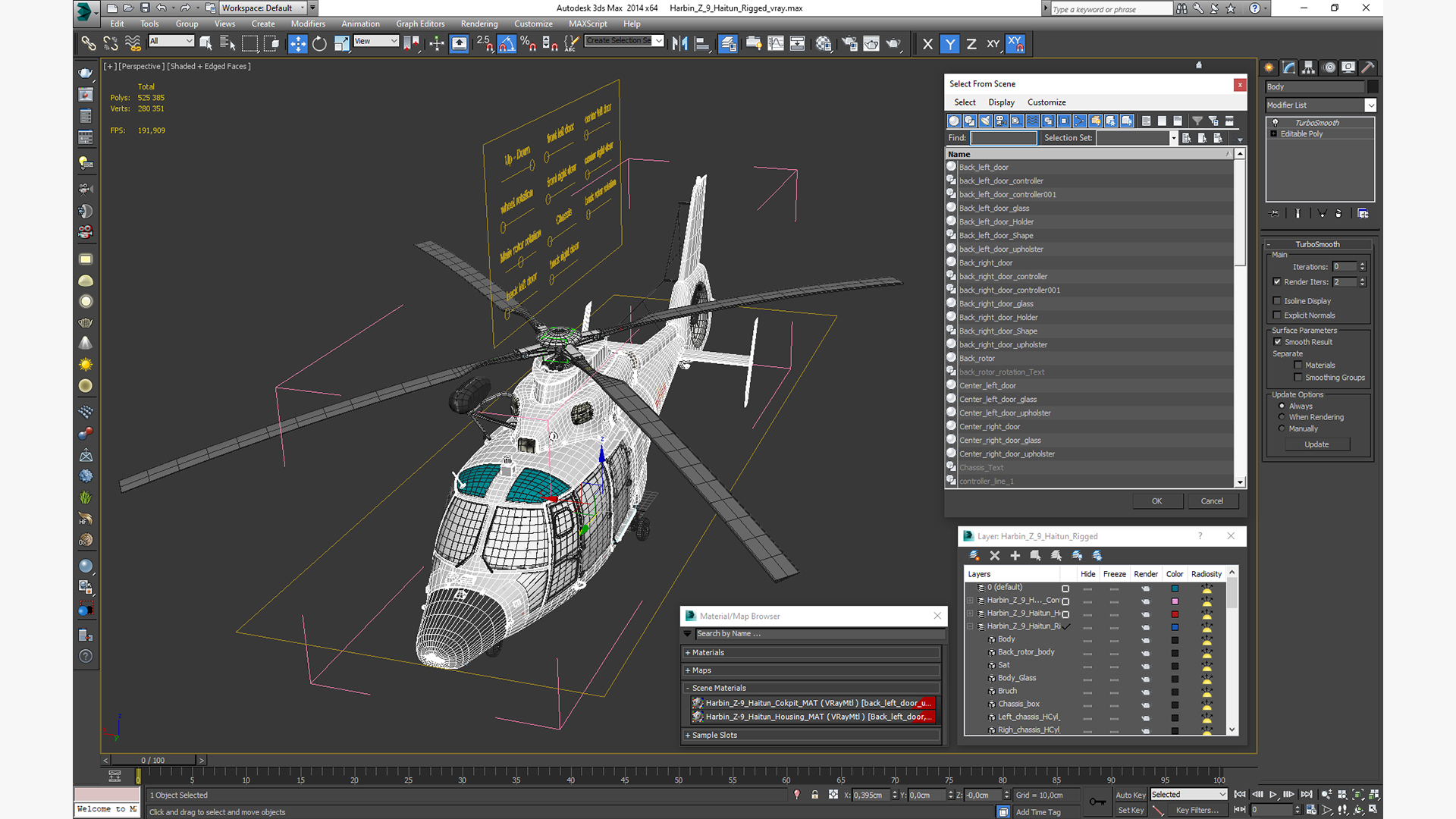Viewport: 1456px width, 819px height.
Task: Restrict transform to the Z axis
Action: pos(971,44)
